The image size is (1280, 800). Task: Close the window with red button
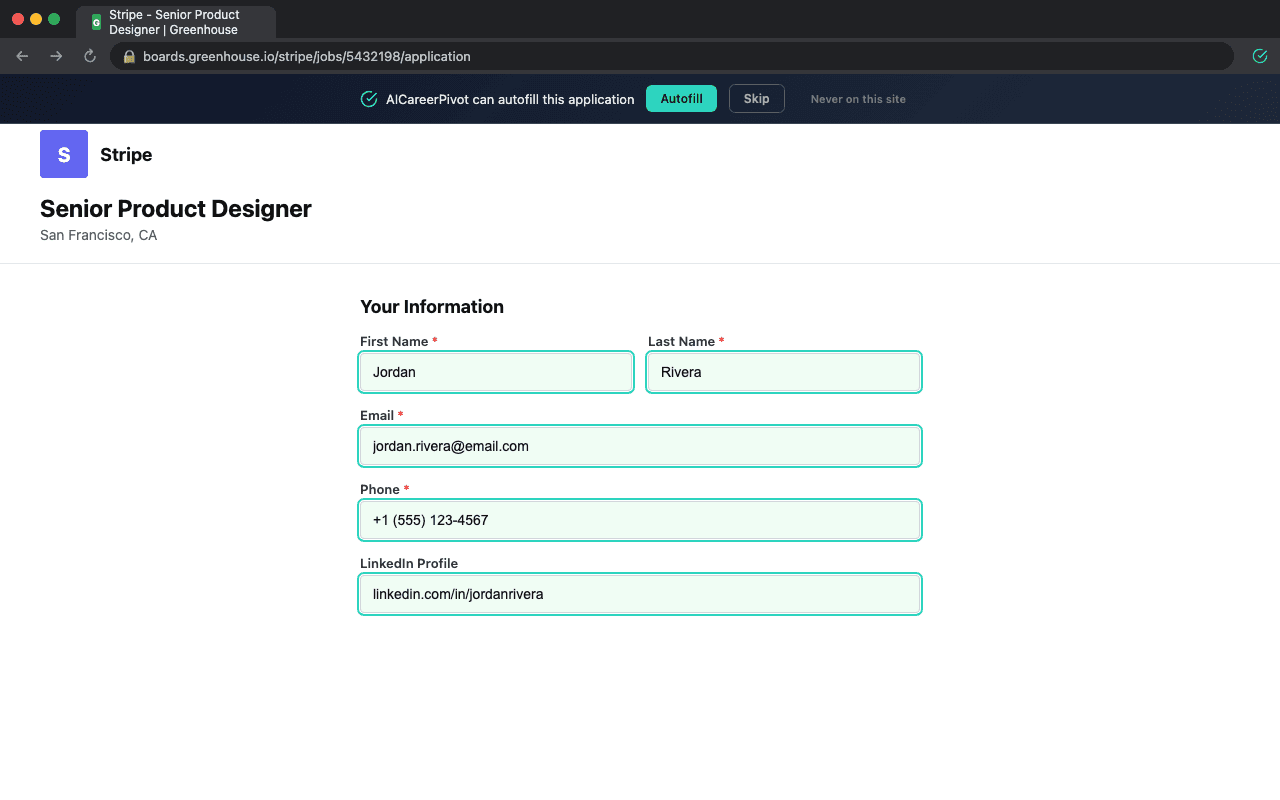(x=18, y=19)
